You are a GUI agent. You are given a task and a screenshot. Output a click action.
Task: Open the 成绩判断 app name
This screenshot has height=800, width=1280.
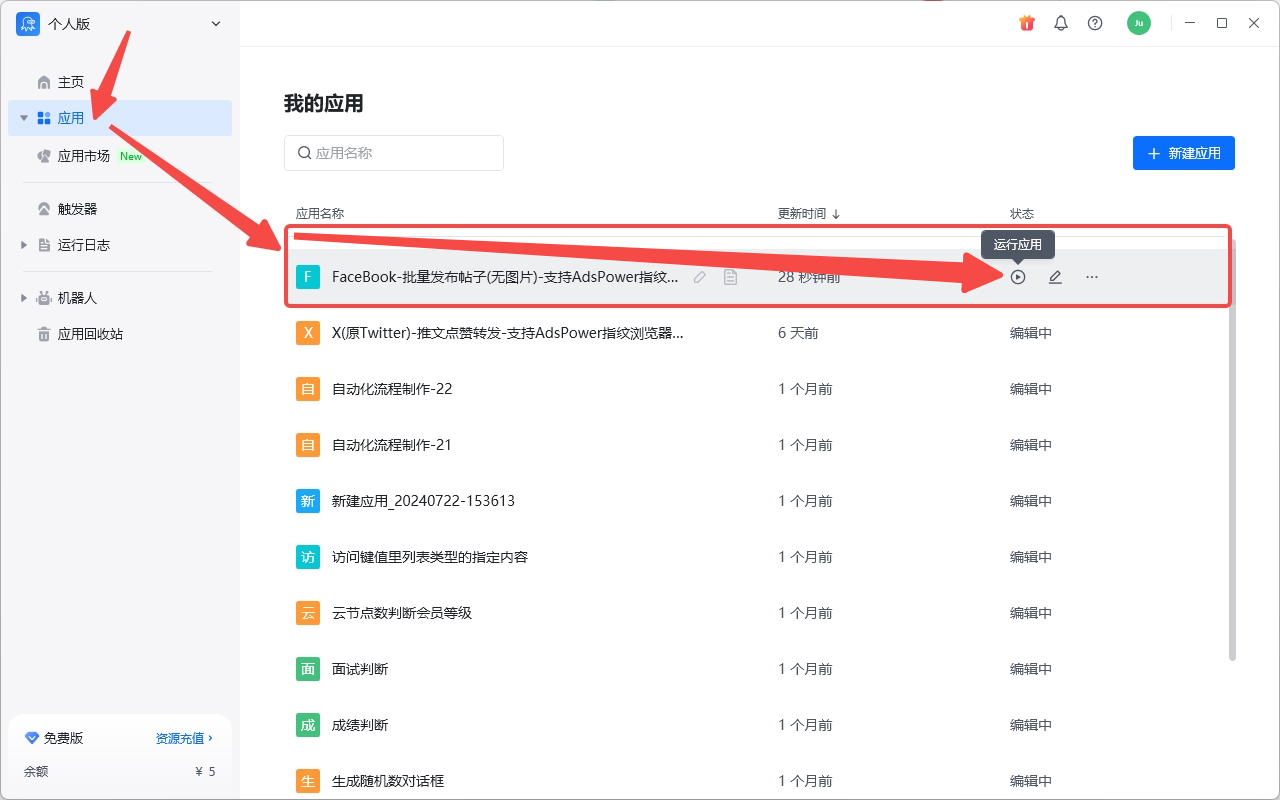click(360, 725)
